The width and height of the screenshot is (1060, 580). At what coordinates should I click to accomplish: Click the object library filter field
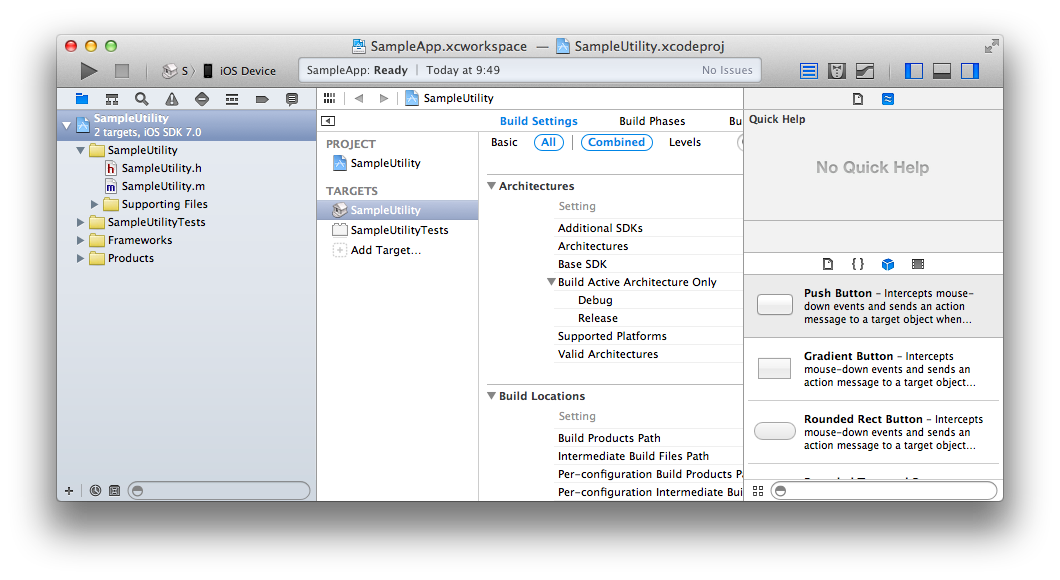pyautogui.click(x=884, y=491)
